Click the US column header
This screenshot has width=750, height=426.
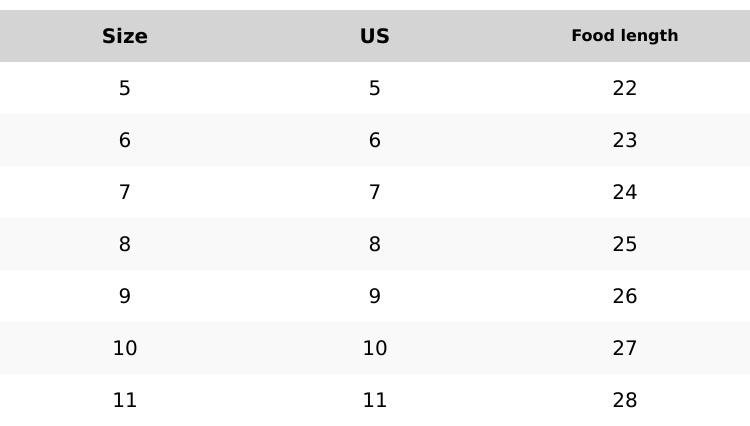(375, 36)
